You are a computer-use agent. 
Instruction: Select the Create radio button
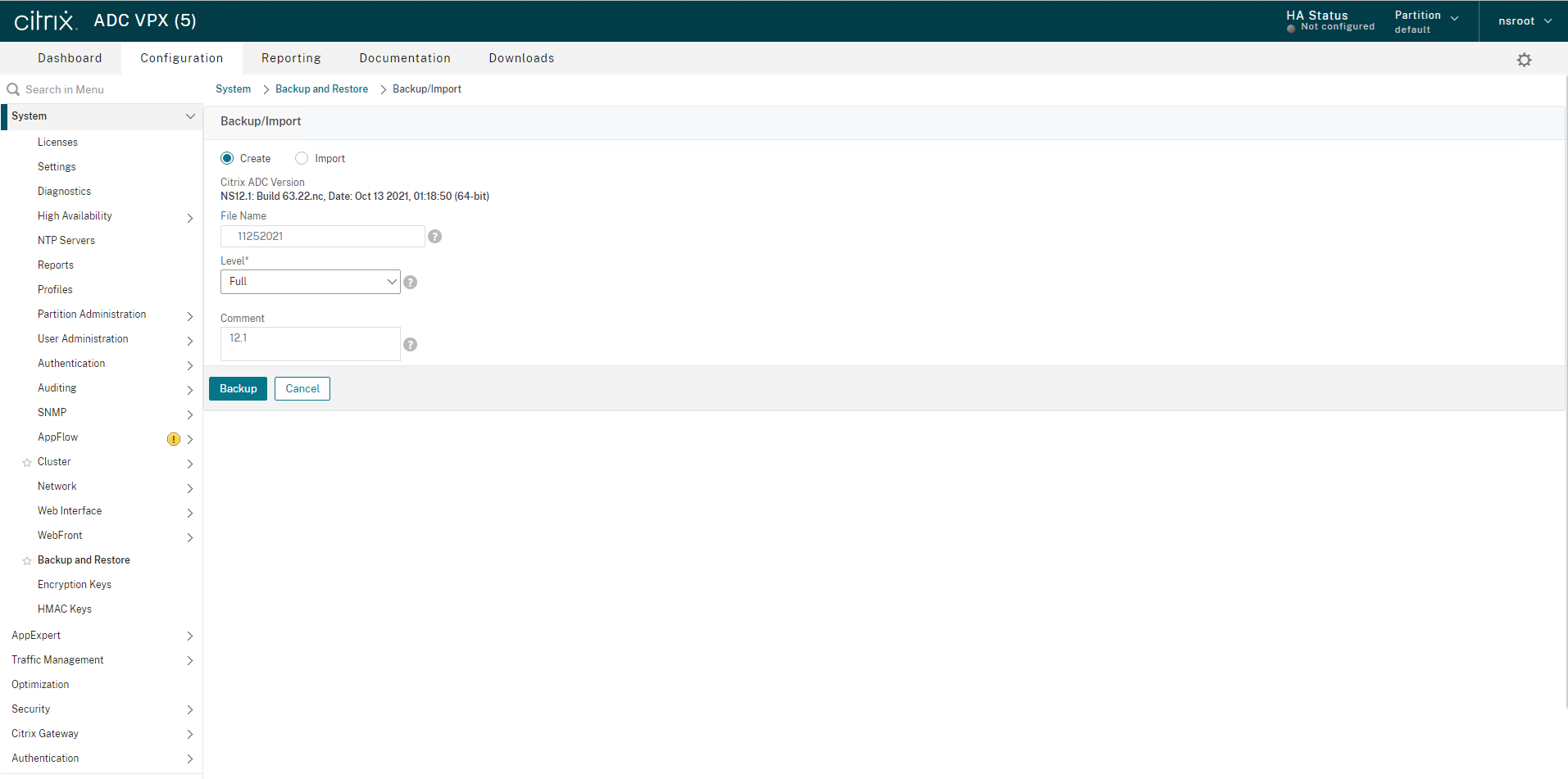[227, 158]
